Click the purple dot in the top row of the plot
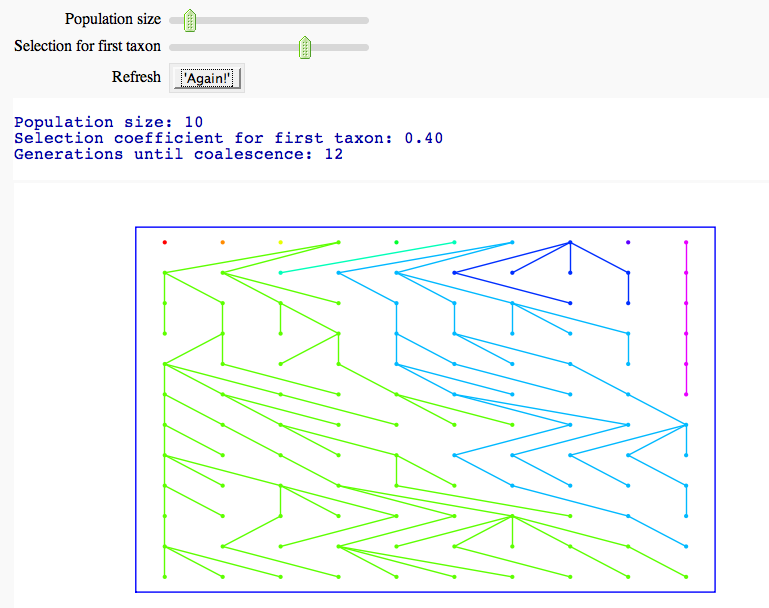The height and width of the screenshot is (608, 769). [x=628, y=242]
